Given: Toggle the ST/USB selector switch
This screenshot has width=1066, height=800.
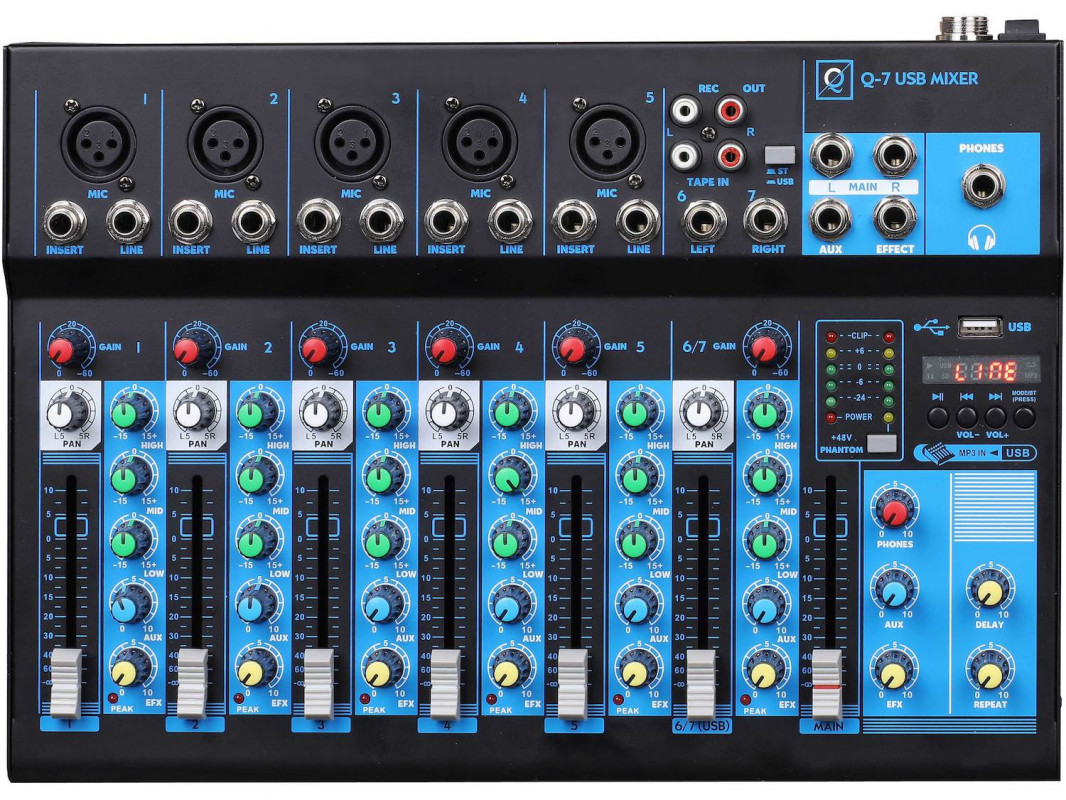Looking at the screenshot, I should pyautogui.click(x=779, y=155).
